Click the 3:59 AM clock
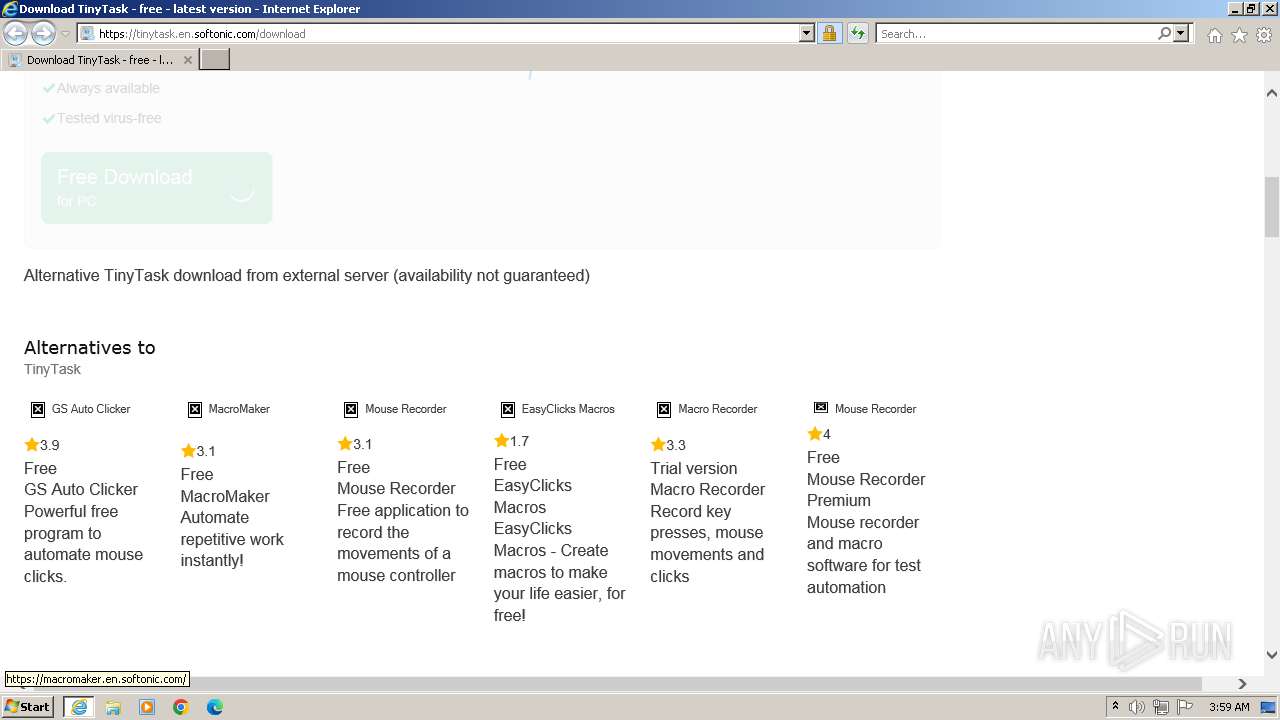The width and height of the screenshot is (1280, 720). pyautogui.click(x=1229, y=707)
